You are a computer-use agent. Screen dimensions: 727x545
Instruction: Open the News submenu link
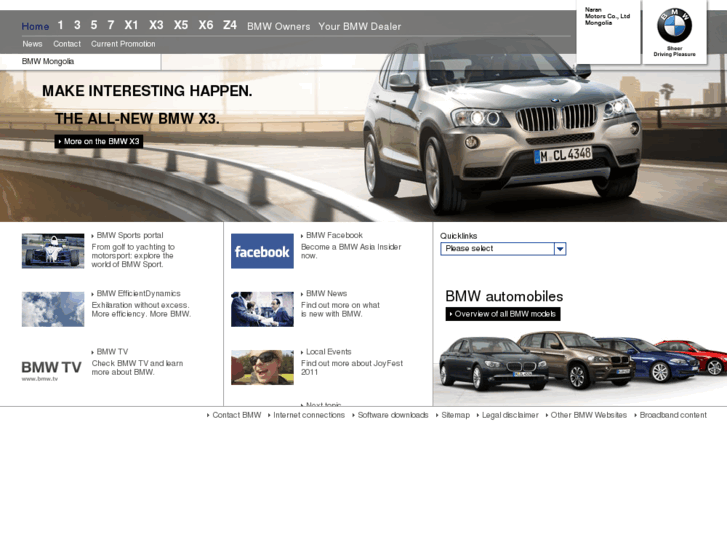point(32,44)
